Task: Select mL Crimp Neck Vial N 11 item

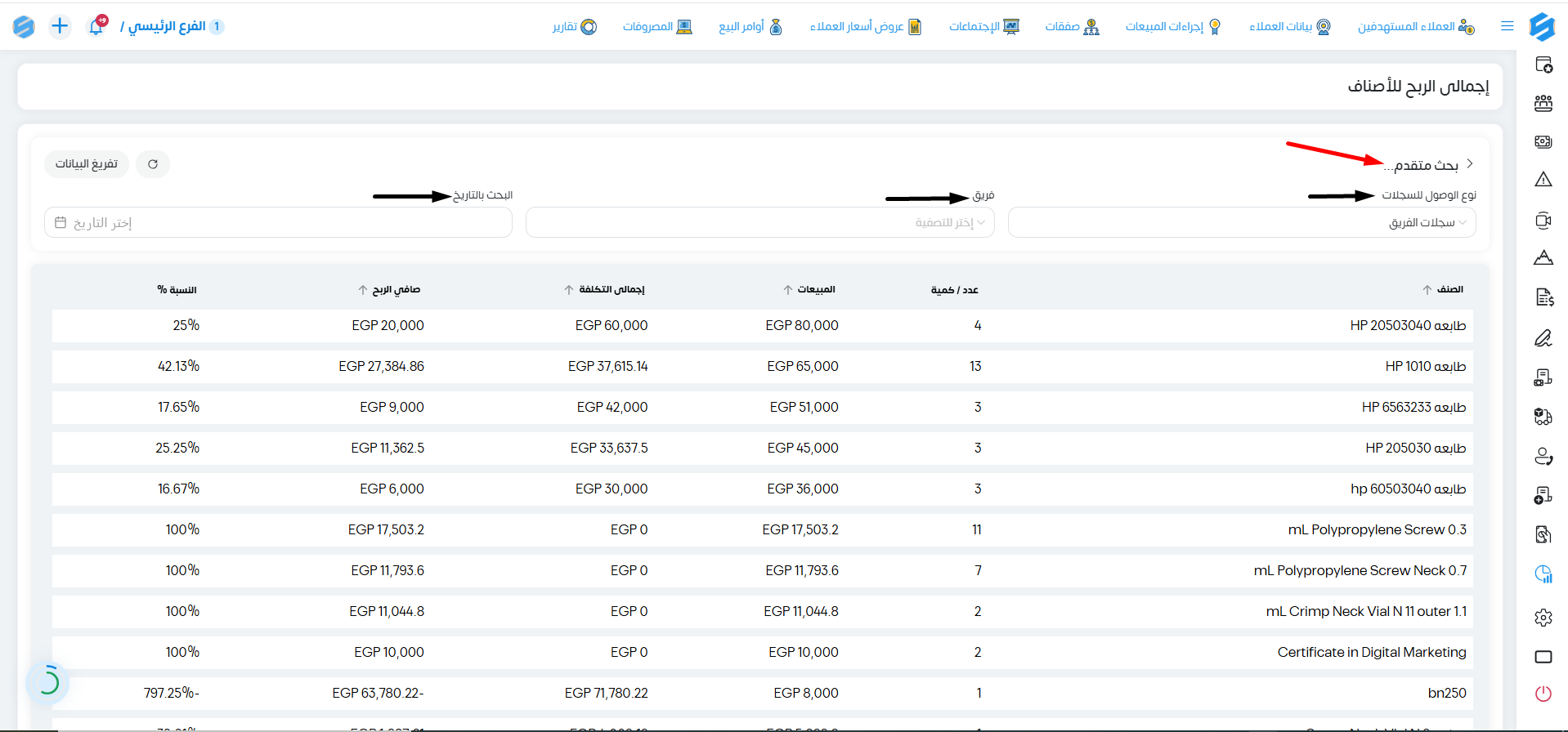Action: 1366,611
